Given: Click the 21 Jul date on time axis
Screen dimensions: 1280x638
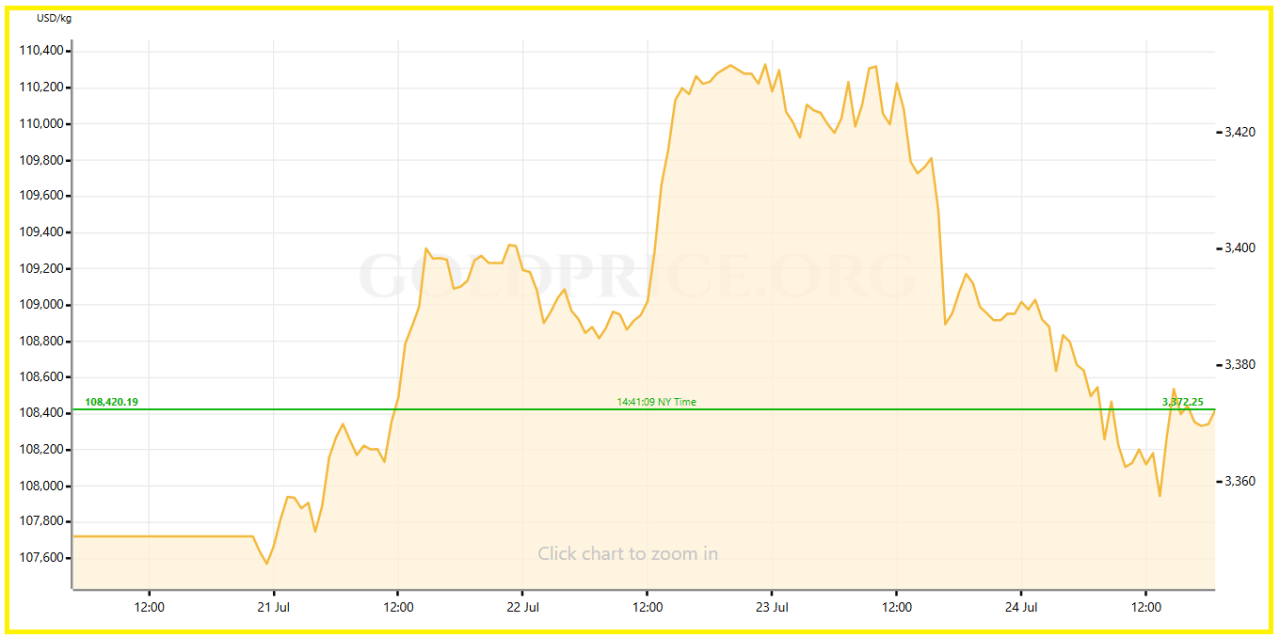Looking at the screenshot, I should click(x=273, y=607).
